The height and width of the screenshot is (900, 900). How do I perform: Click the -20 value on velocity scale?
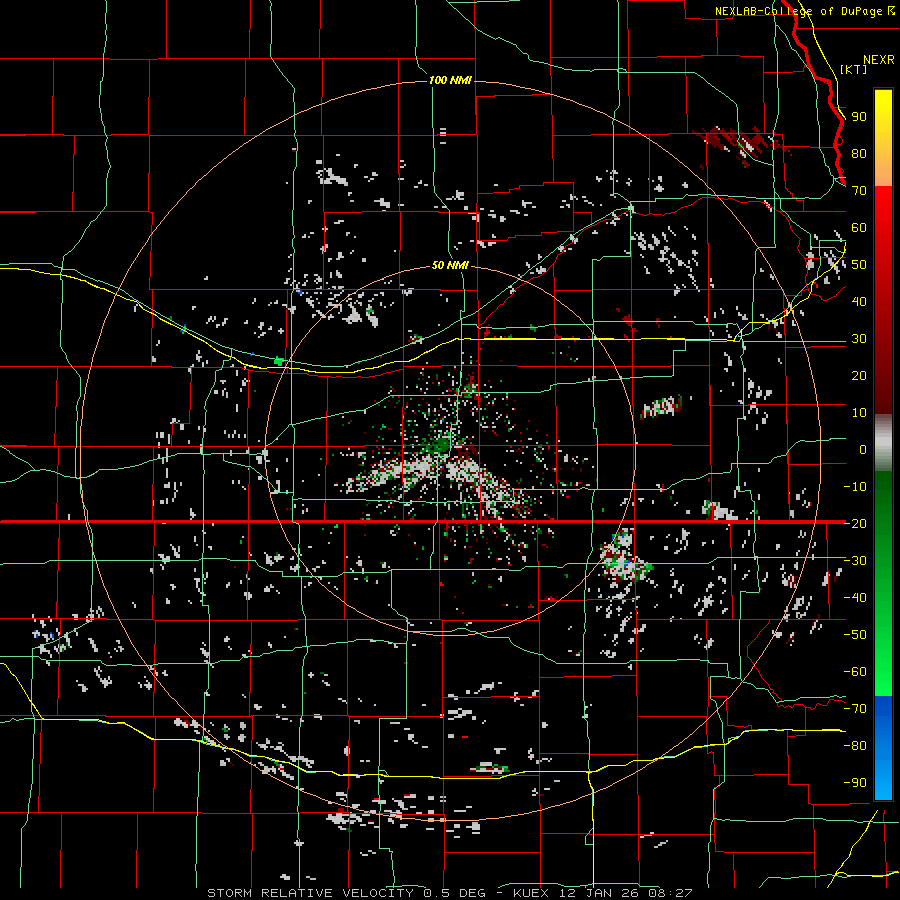(x=855, y=523)
